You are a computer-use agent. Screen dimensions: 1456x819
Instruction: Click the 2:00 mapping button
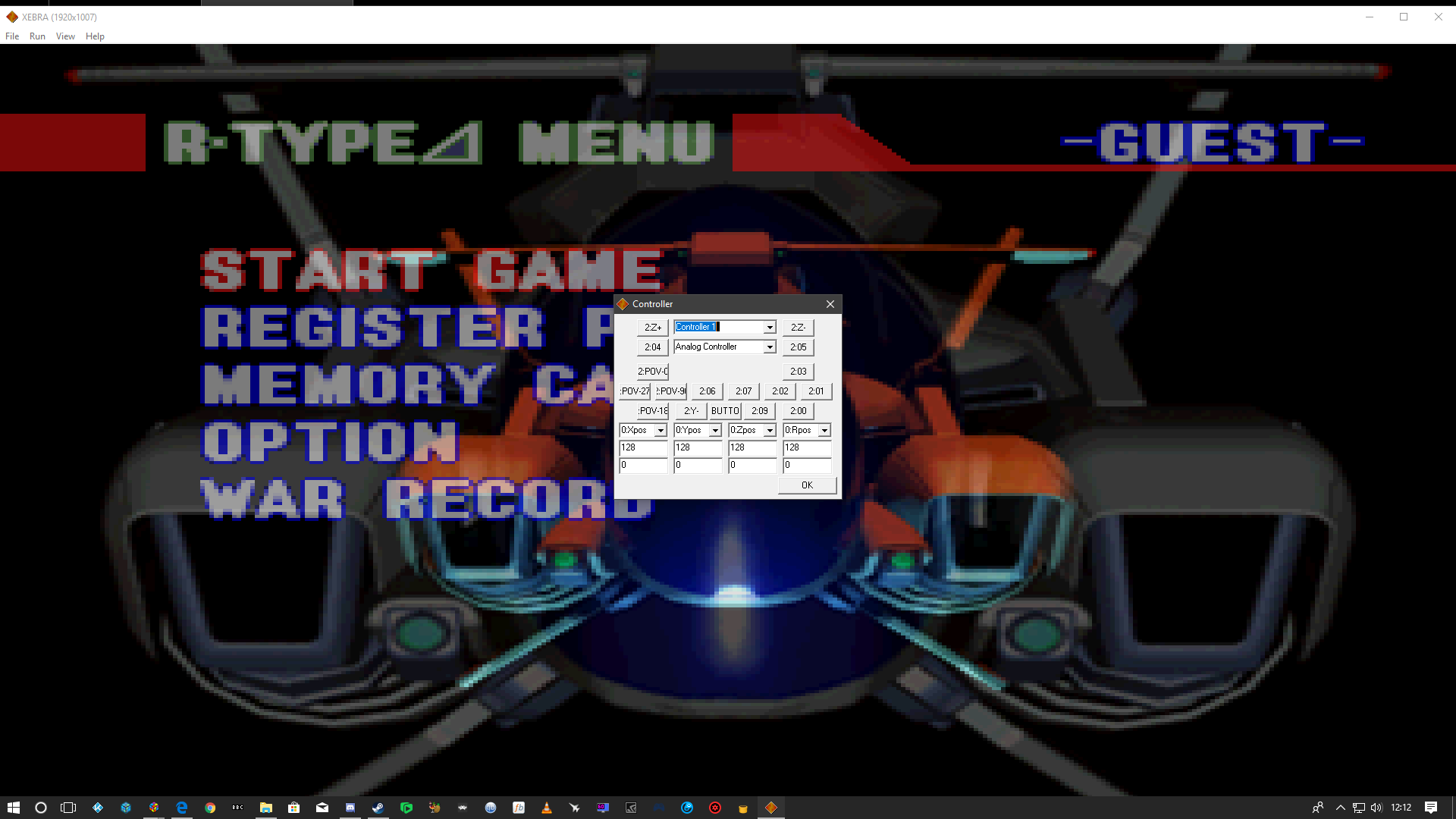(798, 411)
